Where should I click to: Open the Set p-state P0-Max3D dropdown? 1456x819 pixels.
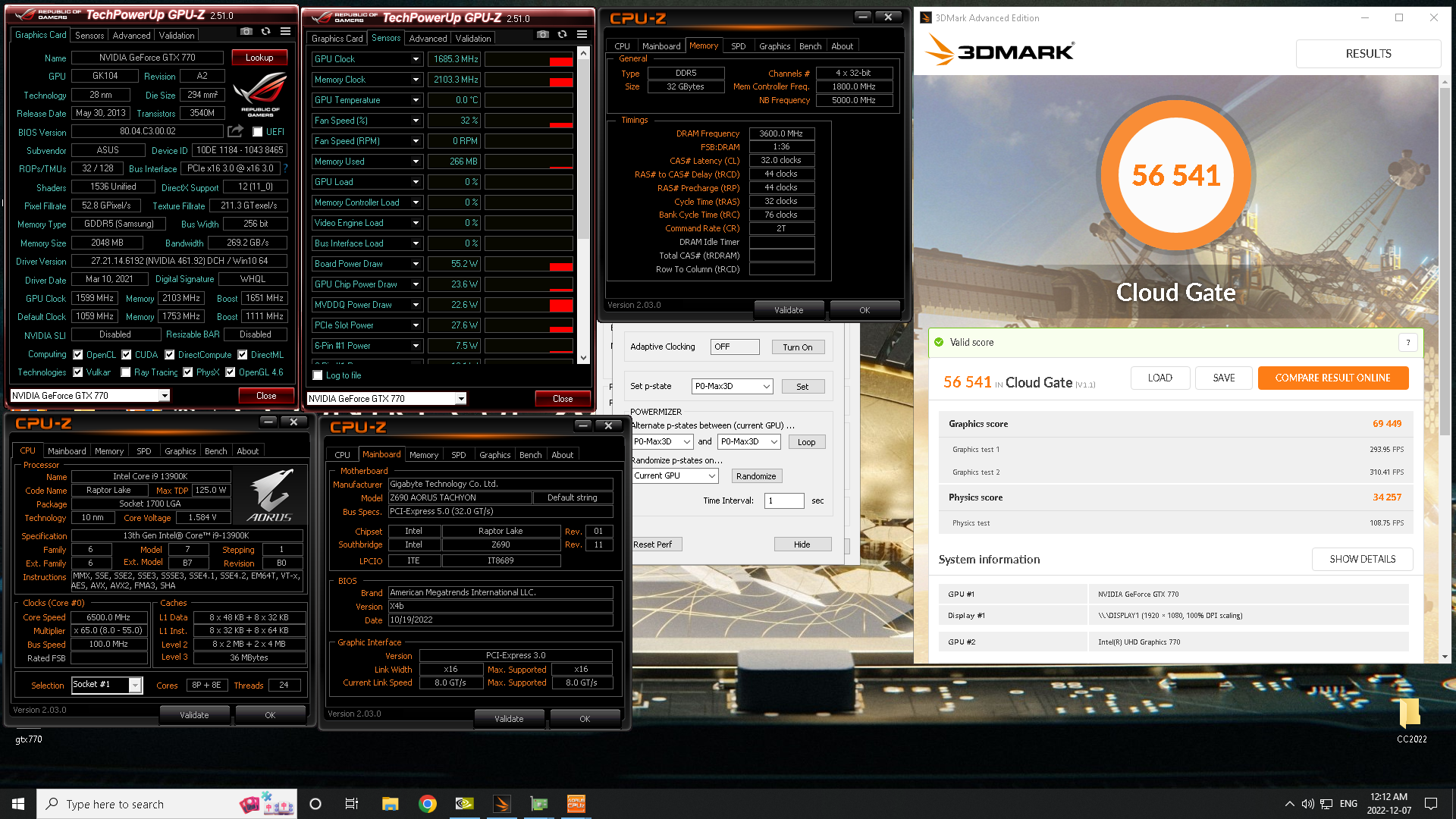[732, 386]
